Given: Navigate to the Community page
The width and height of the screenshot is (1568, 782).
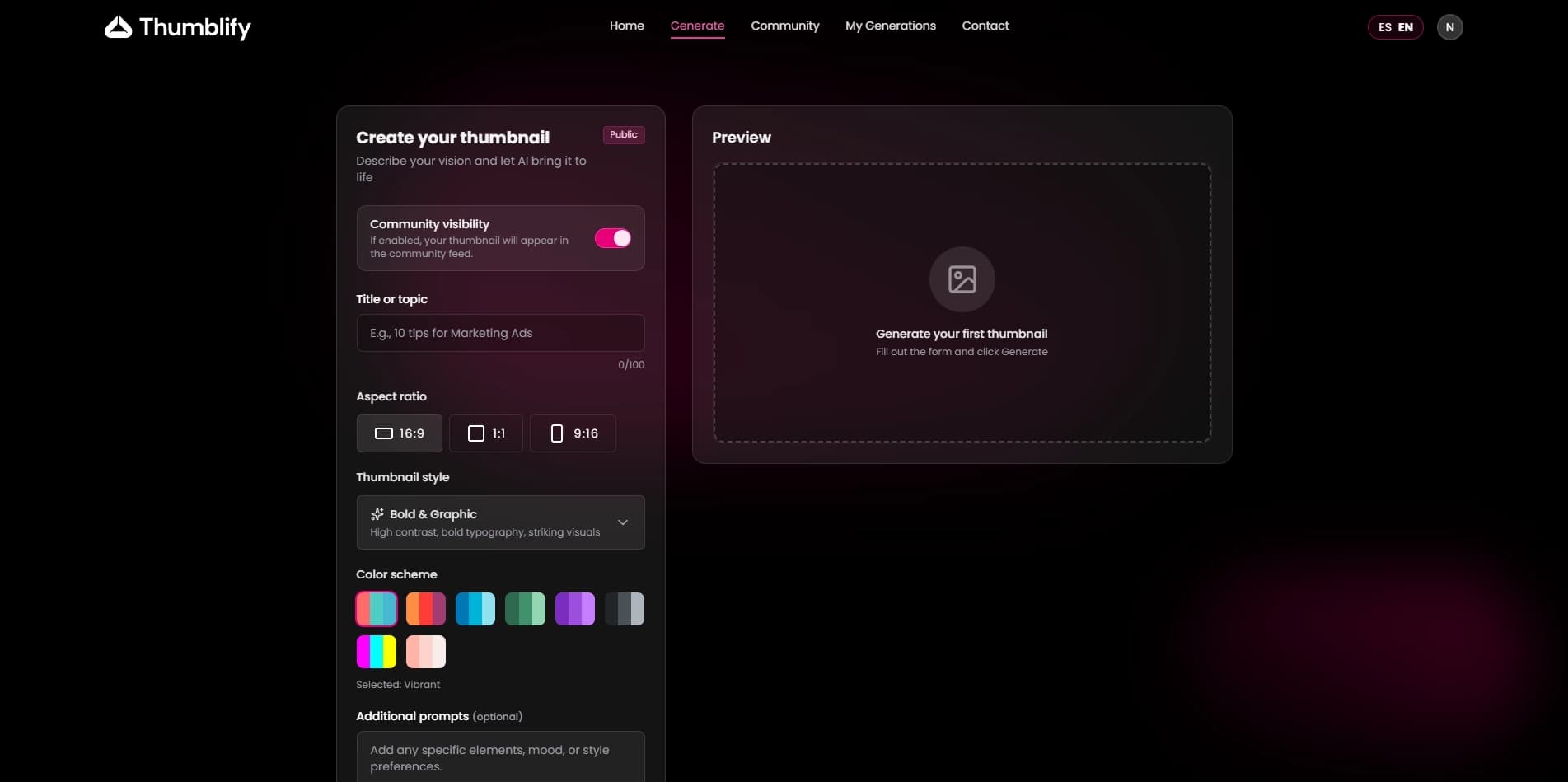Looking at the screenshot, I should coord(784,26).
